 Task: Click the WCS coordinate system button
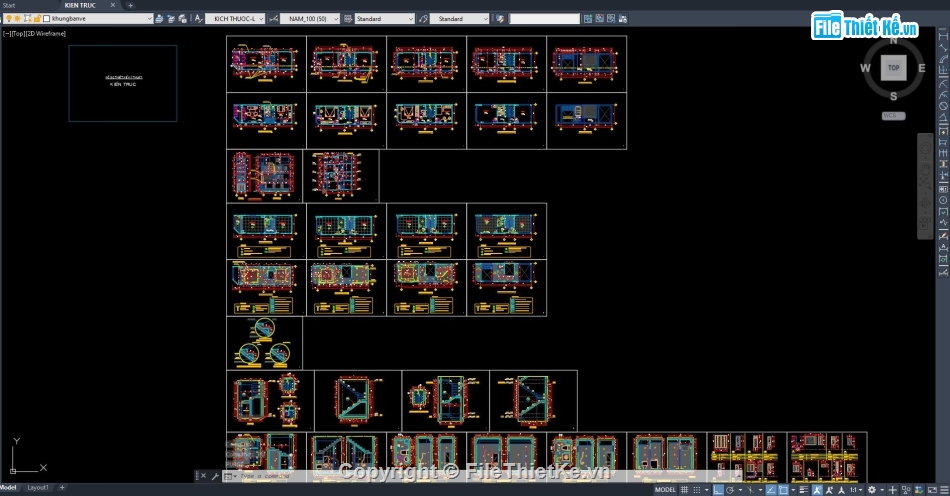[892, 116]
